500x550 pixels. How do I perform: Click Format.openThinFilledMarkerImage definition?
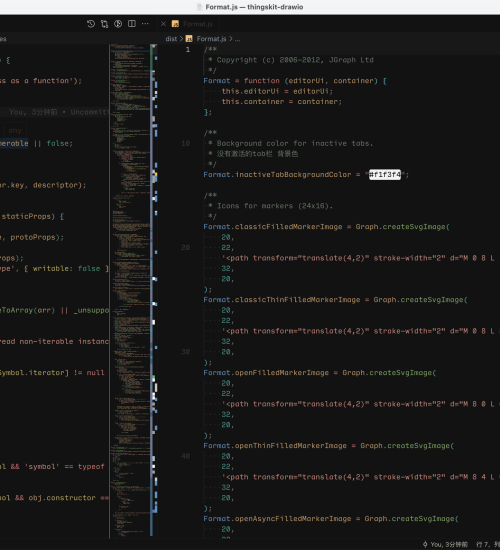coord(328,446)
